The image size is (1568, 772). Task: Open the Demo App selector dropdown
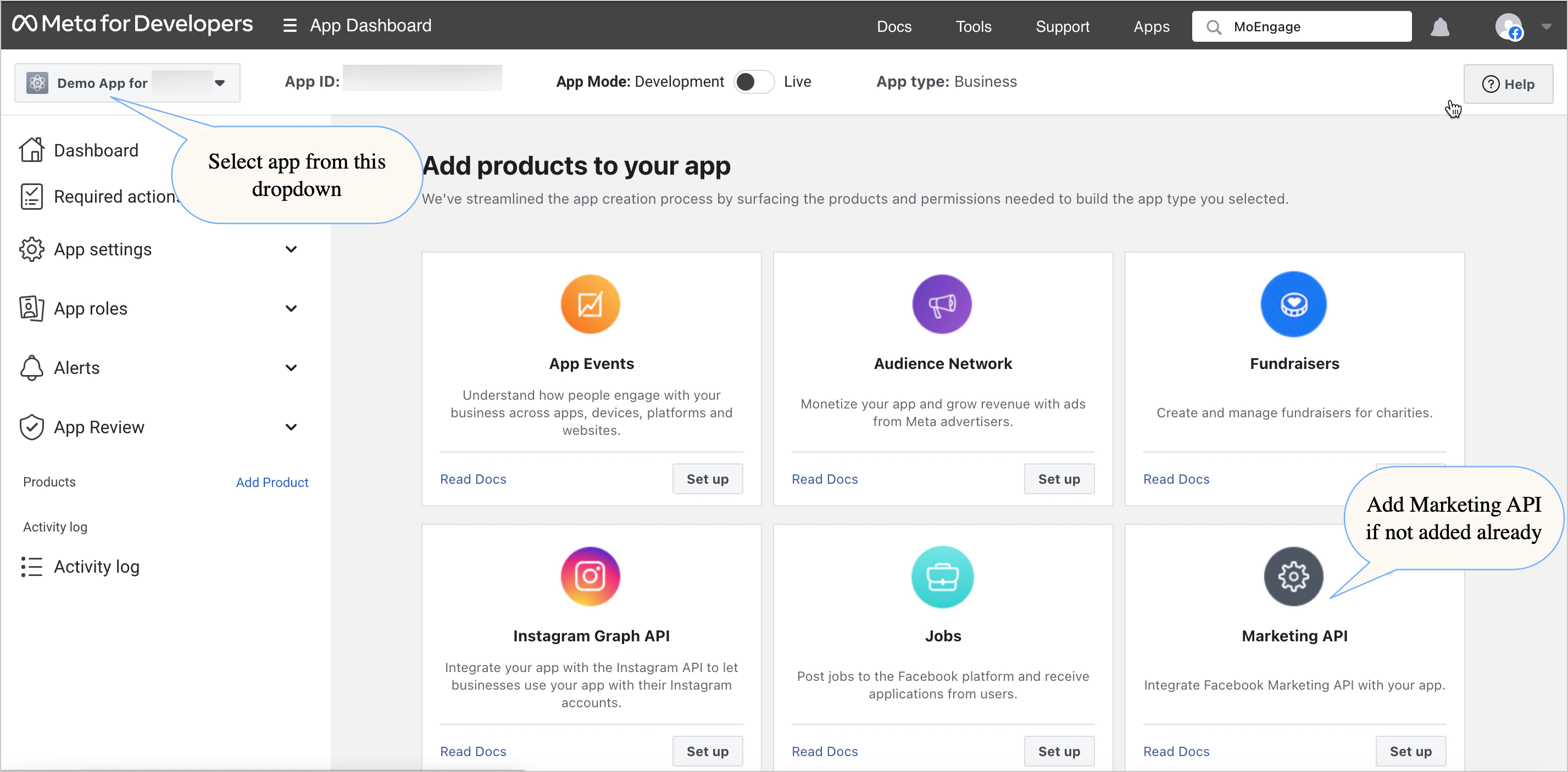point(127,83)
